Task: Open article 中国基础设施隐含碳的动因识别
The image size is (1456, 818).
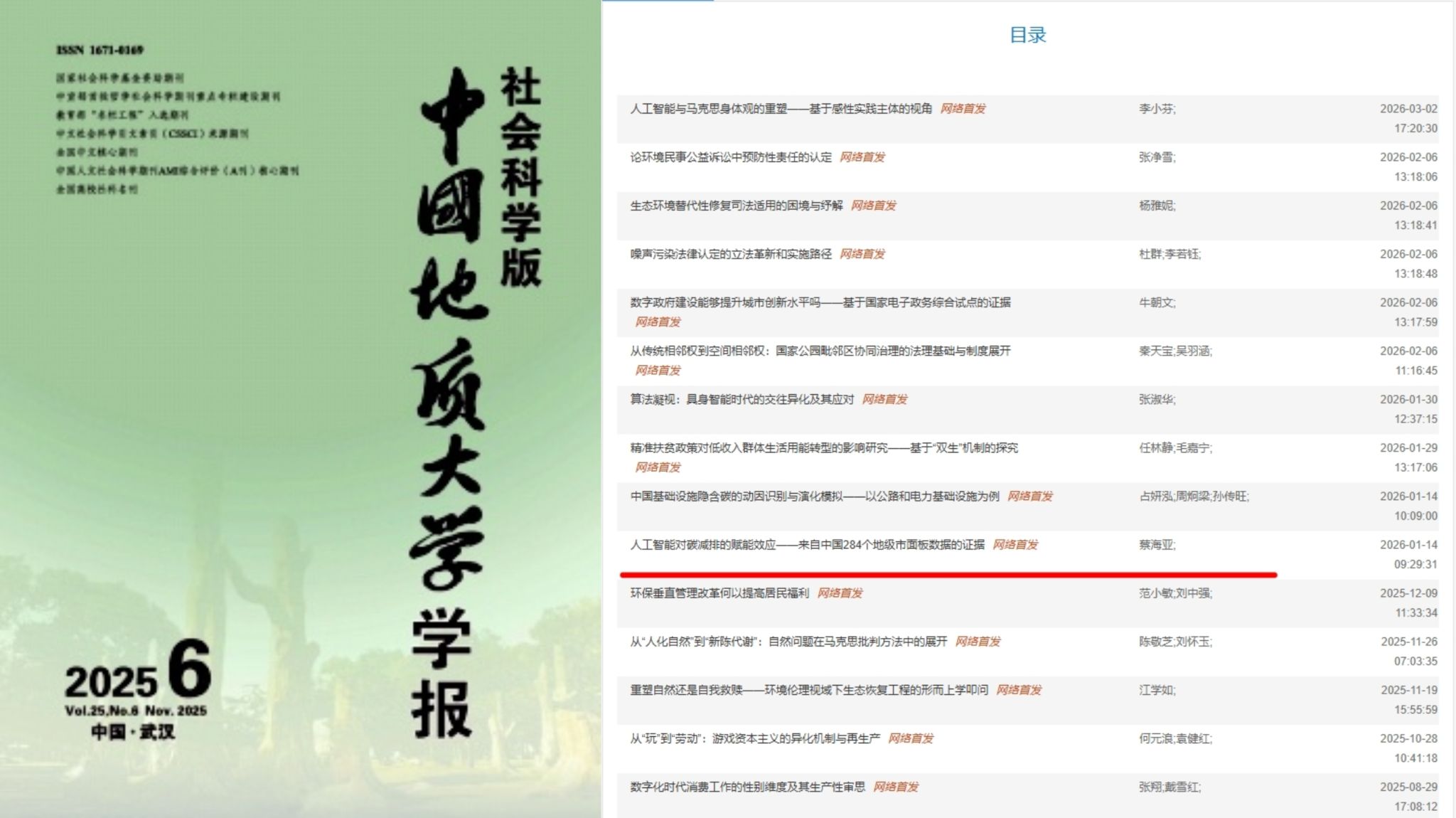Action: tap(814, 496)
